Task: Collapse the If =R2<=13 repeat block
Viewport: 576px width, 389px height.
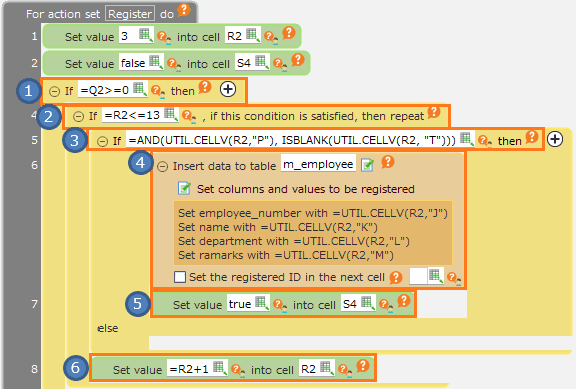Action: click(78, 116)
